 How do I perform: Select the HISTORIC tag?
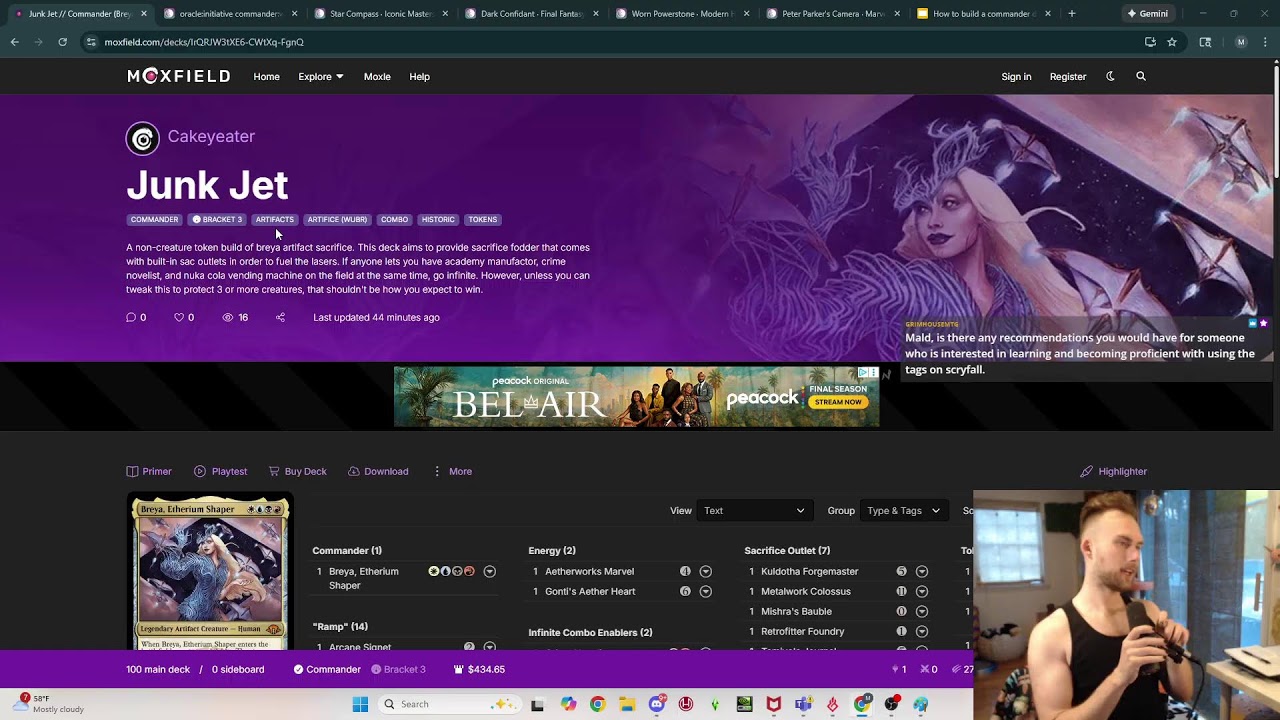(x=438, y=219)
